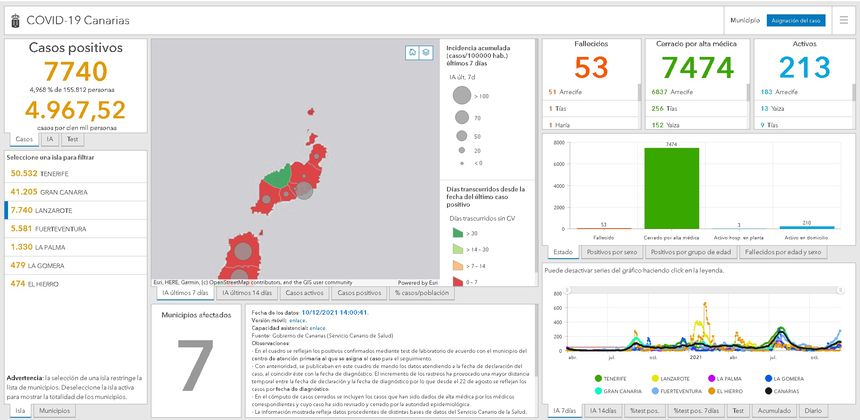Open the Casos activos map tab

305,293
